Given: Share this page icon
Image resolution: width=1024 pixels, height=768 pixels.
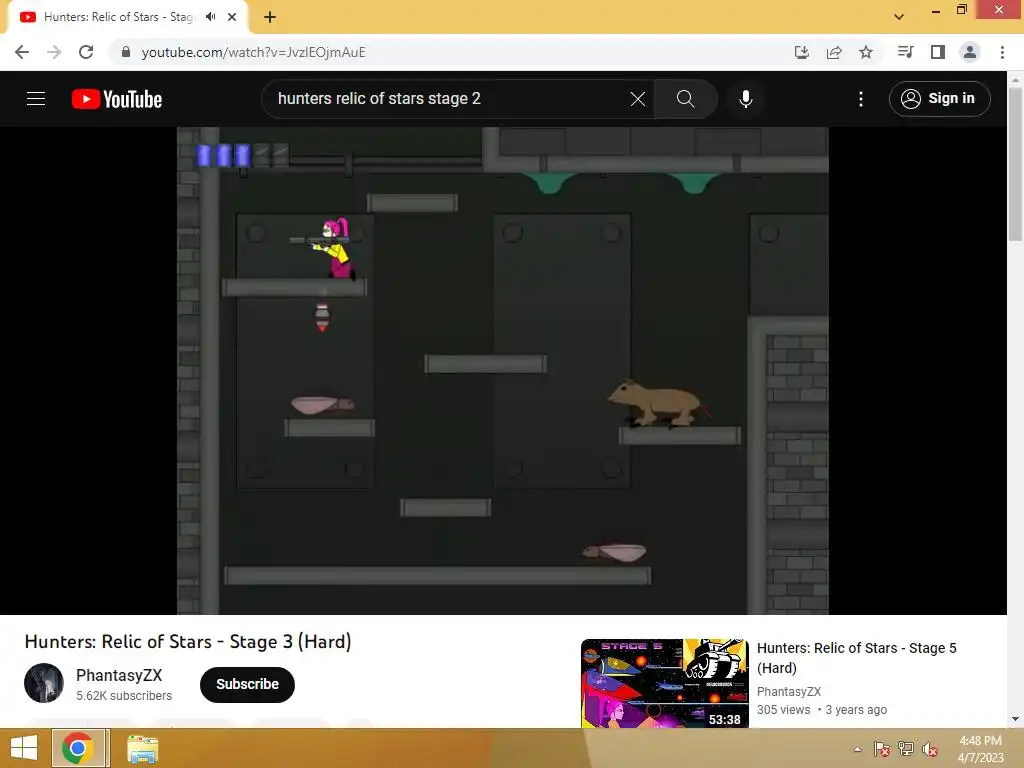Looking at the screenshot, I should click(834, 52).
